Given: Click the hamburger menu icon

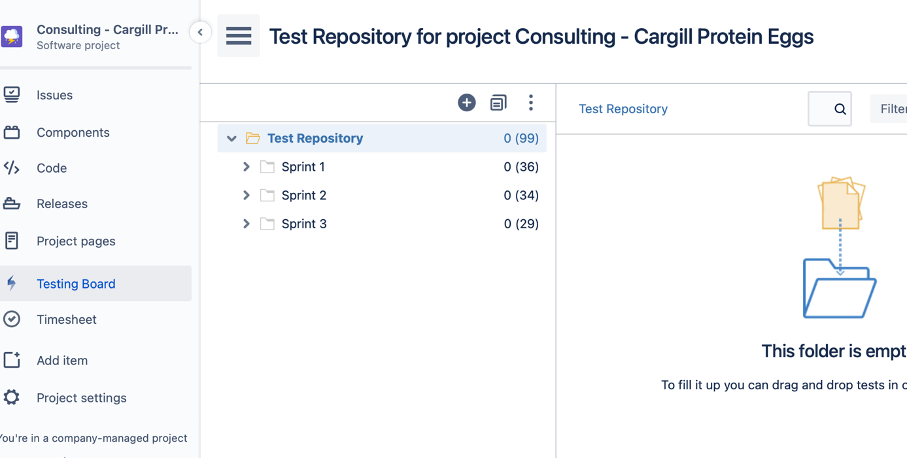Looking at the screenshot, I should [x=238, y=36].
